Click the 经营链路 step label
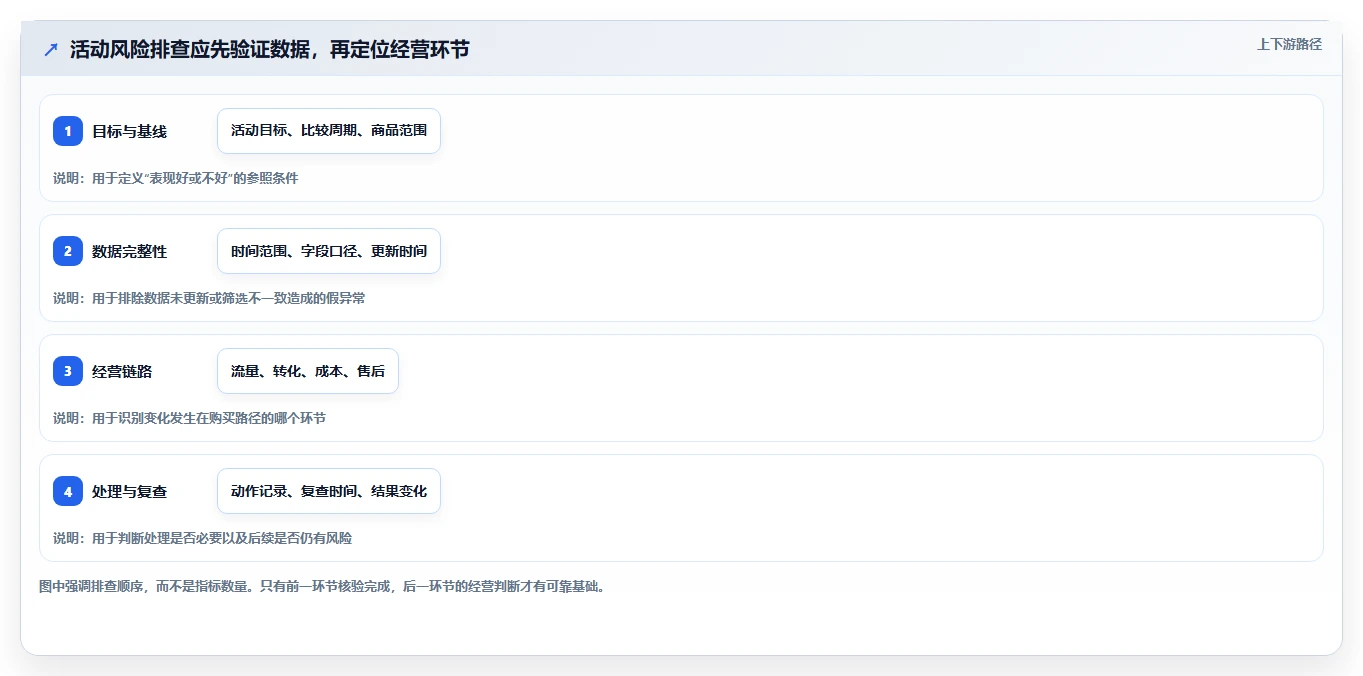1363x676 pixels. click(x=122, y=371)
